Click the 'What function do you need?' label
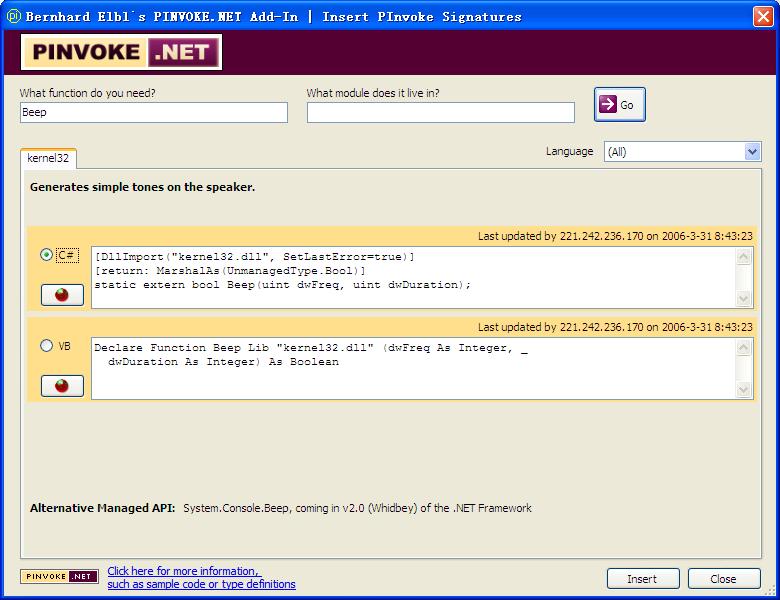Image resolution: width=780 pixels, height=600 pixels. coord(88,93)
